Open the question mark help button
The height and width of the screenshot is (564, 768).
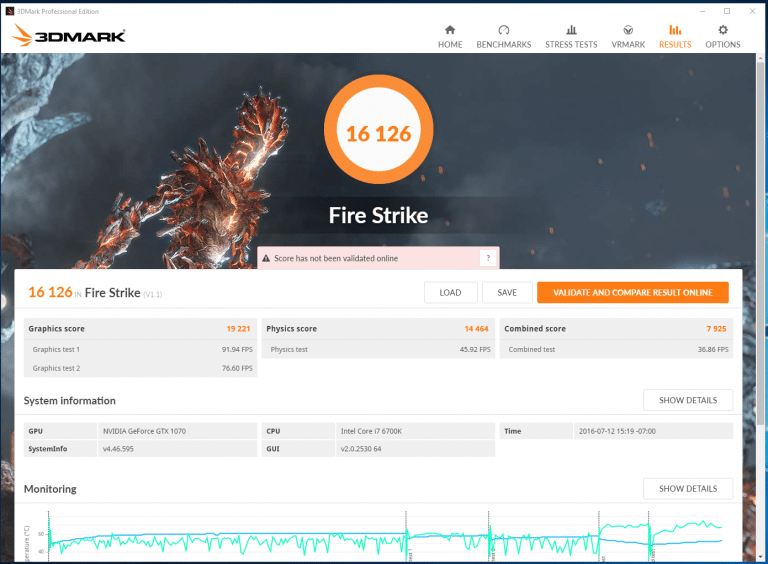(x=488, y=258)
